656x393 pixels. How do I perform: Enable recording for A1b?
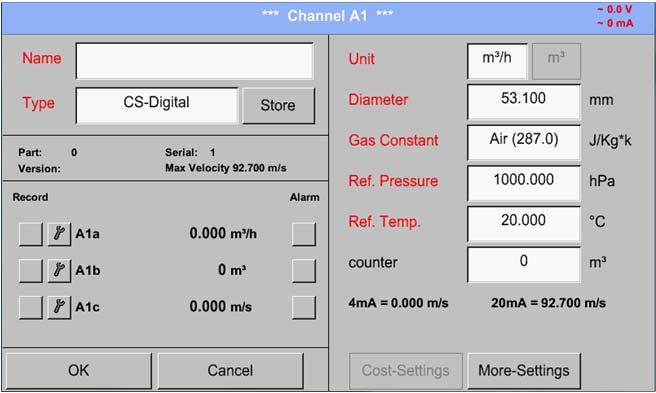pos(31,270)
